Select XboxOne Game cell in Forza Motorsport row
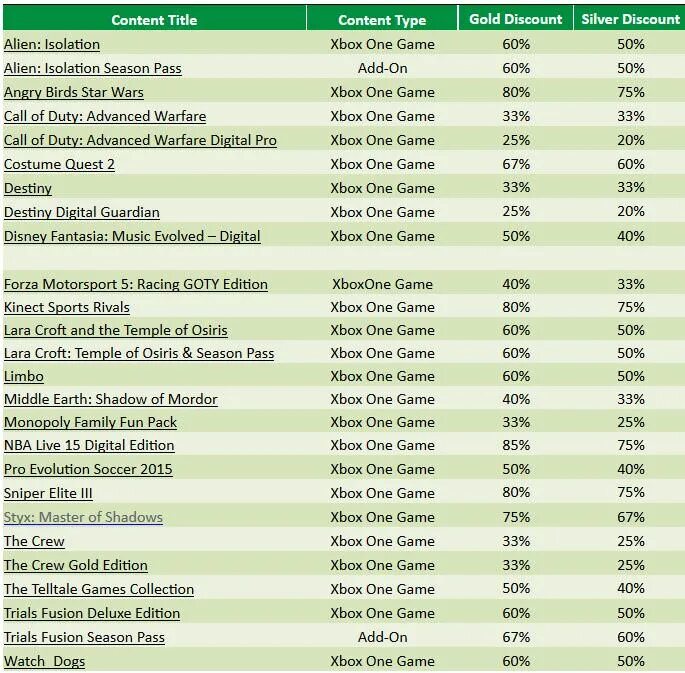Screen dimensions: 685x673 (x=382, y=284)
